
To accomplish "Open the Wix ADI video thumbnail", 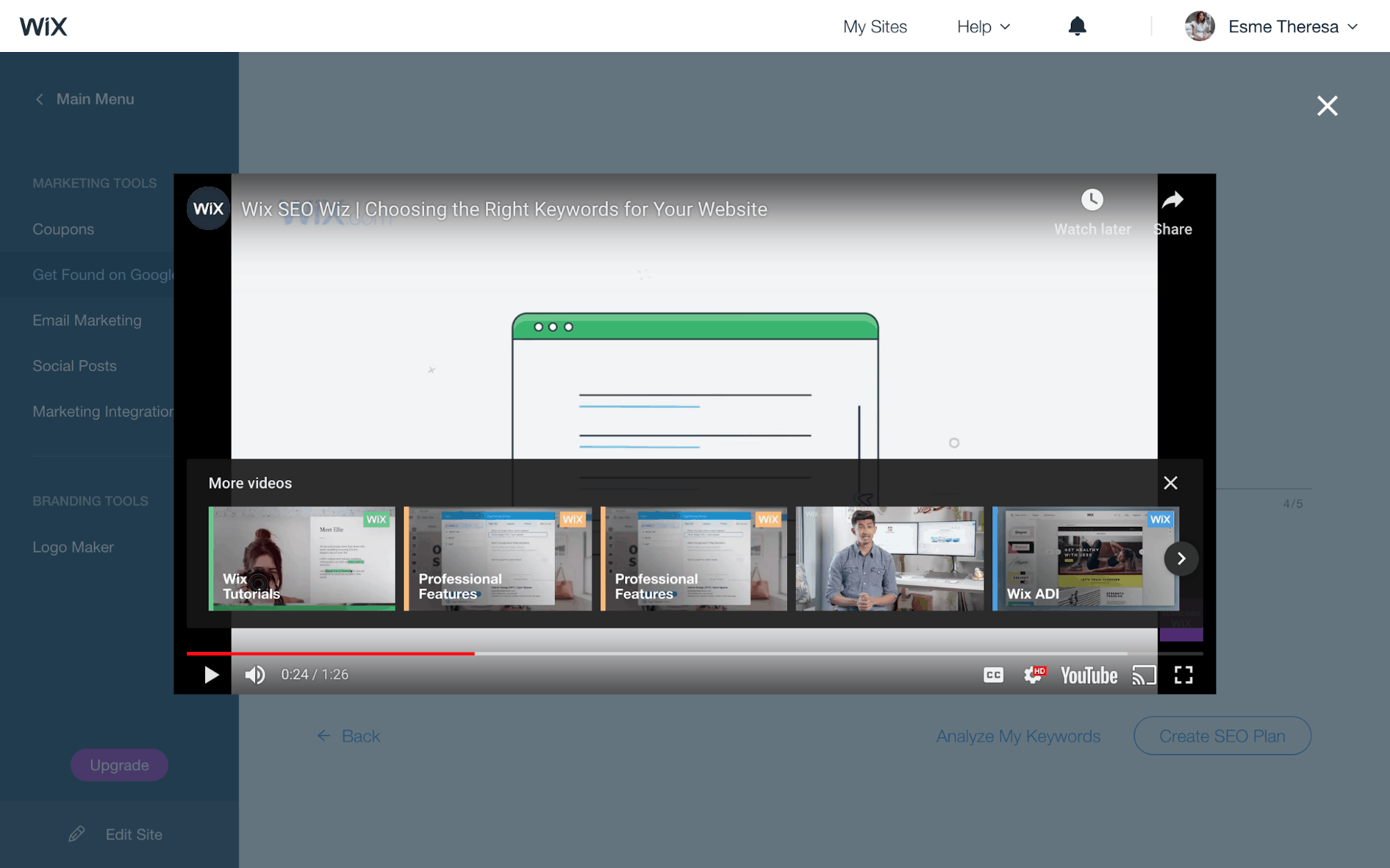I will click(1085, 559).
